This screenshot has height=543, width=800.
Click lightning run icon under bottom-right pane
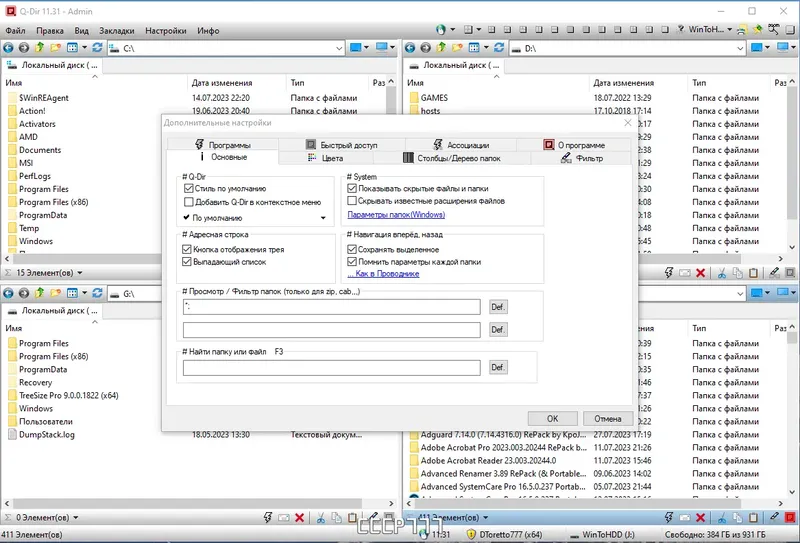coord(668,518)
